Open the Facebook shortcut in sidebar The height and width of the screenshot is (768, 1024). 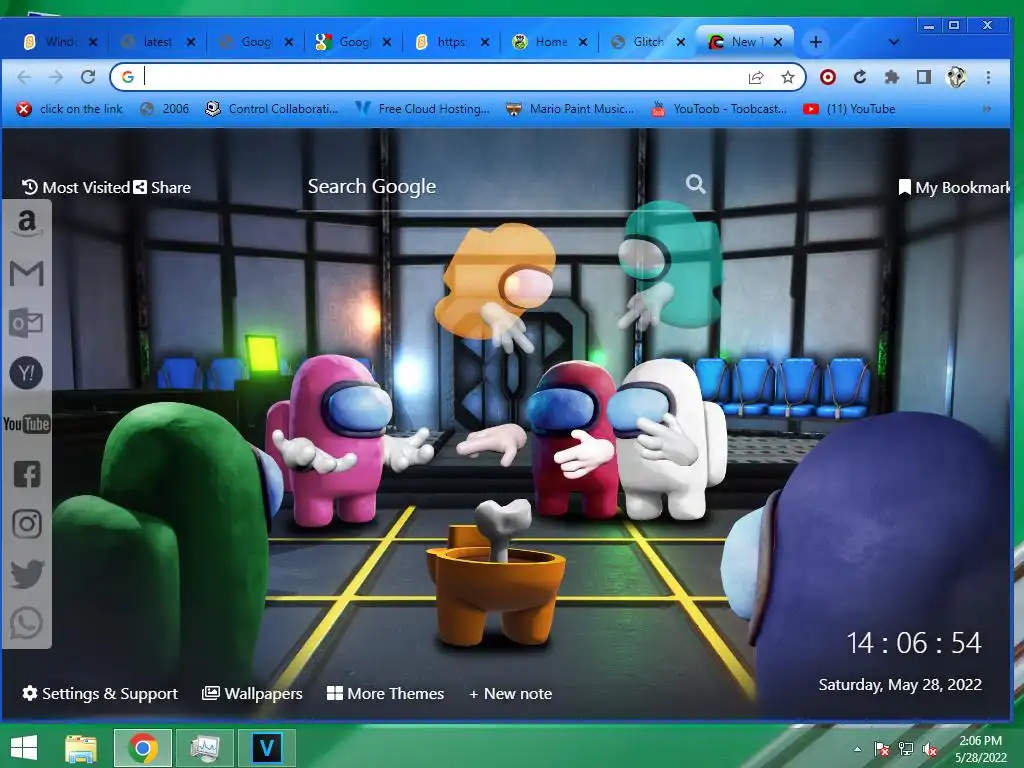click(27, 474)
